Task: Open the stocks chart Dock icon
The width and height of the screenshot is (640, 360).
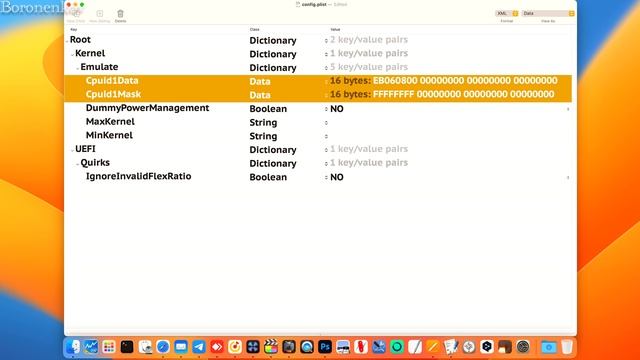Action: pos(91,347)
